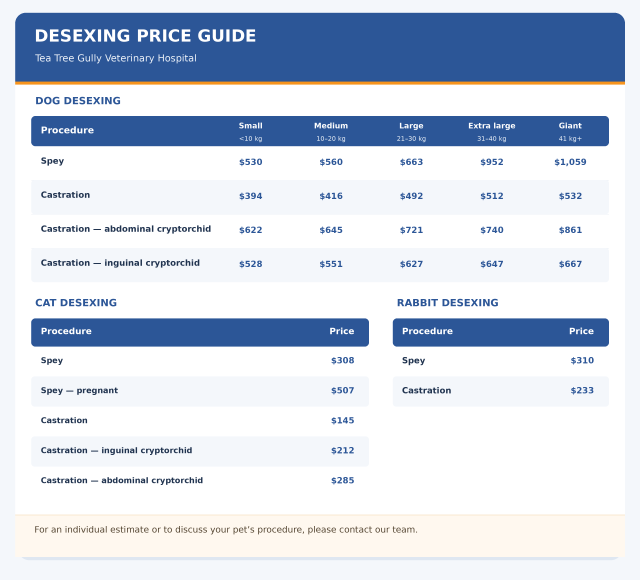Click Price header in cat table
Screen dimensions: 640x580
click(x=342, y=331)
